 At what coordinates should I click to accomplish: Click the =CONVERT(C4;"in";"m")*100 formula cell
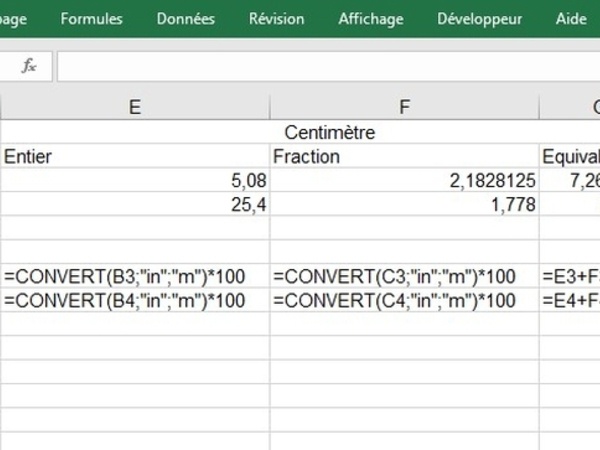404,301
